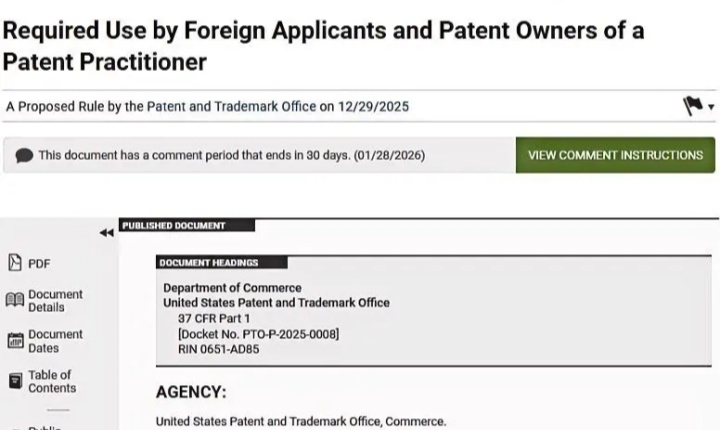Select the Published Document tab

pyautogui.click(x=174, y=226)
